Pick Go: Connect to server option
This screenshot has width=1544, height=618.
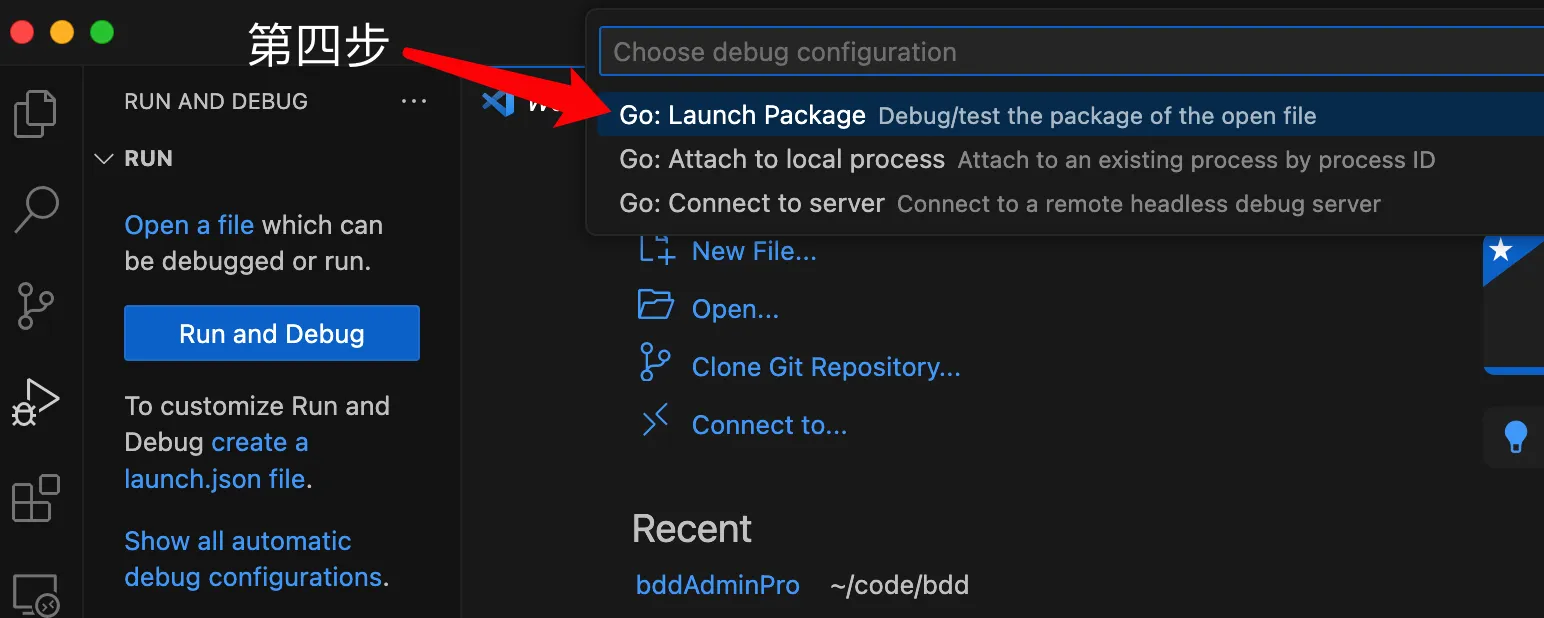click(752, 204)
